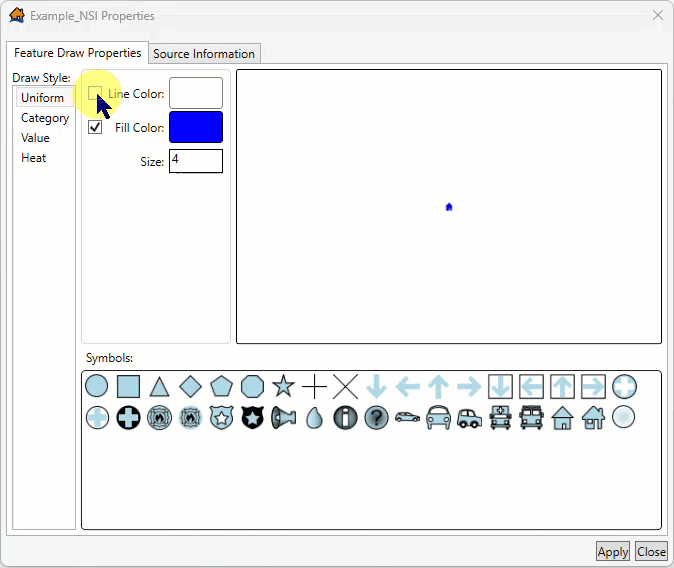Pick the boxed up arrow symbol
Image resolution: width=674 pixels, height=568 pixels.
coord(562,387)
